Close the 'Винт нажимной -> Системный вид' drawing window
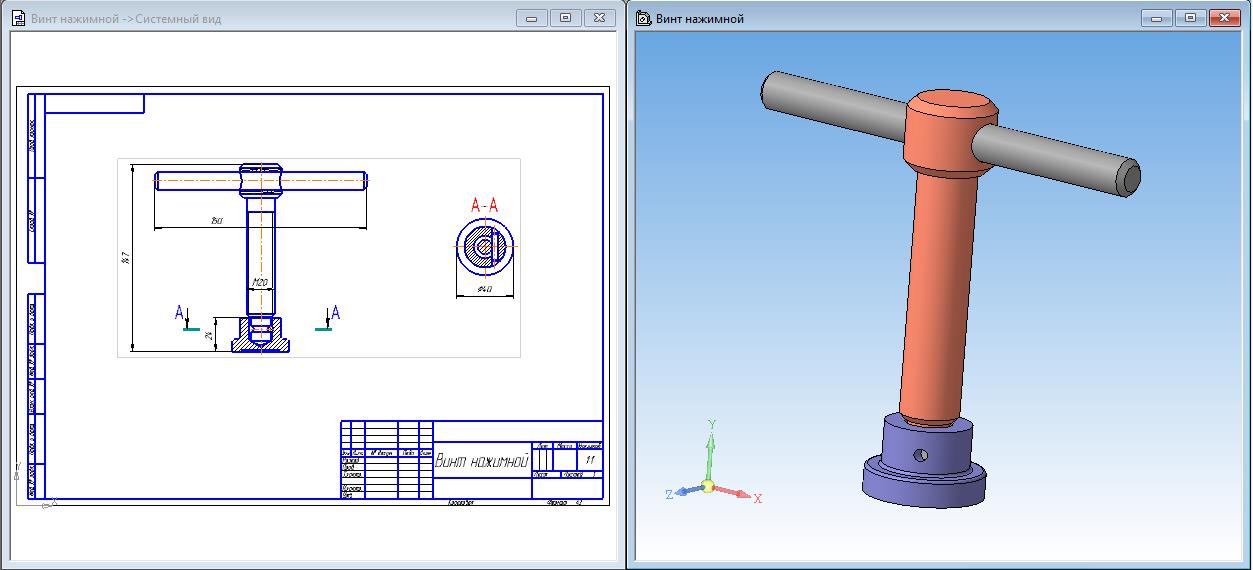Viewport: 1253px width, 570px height. (599, 18)
